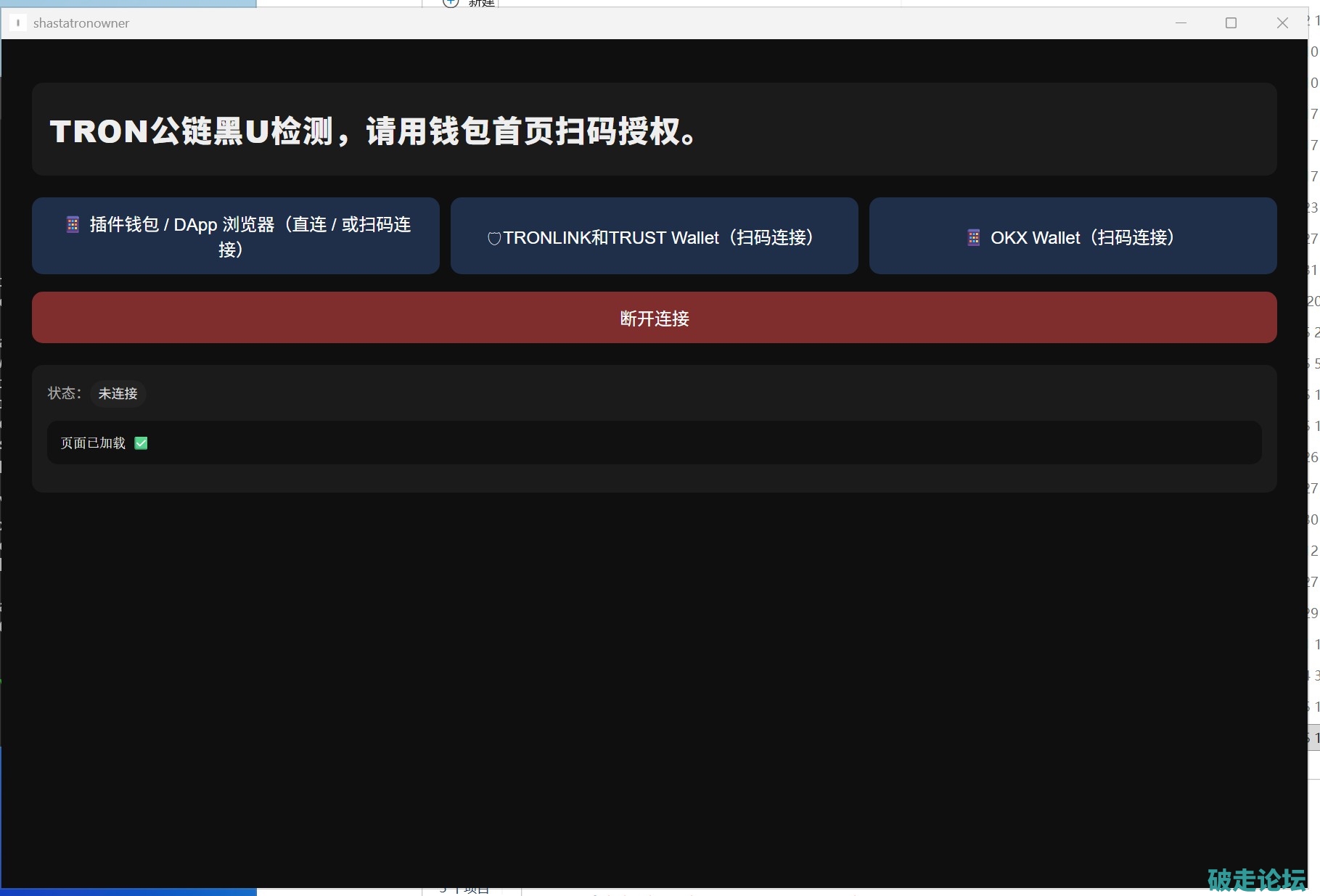Image resolution: width=1320 pixels, height=896 pixels.
Task: Click the plus icon beside 新建 behind window
Action: point(451,3)
